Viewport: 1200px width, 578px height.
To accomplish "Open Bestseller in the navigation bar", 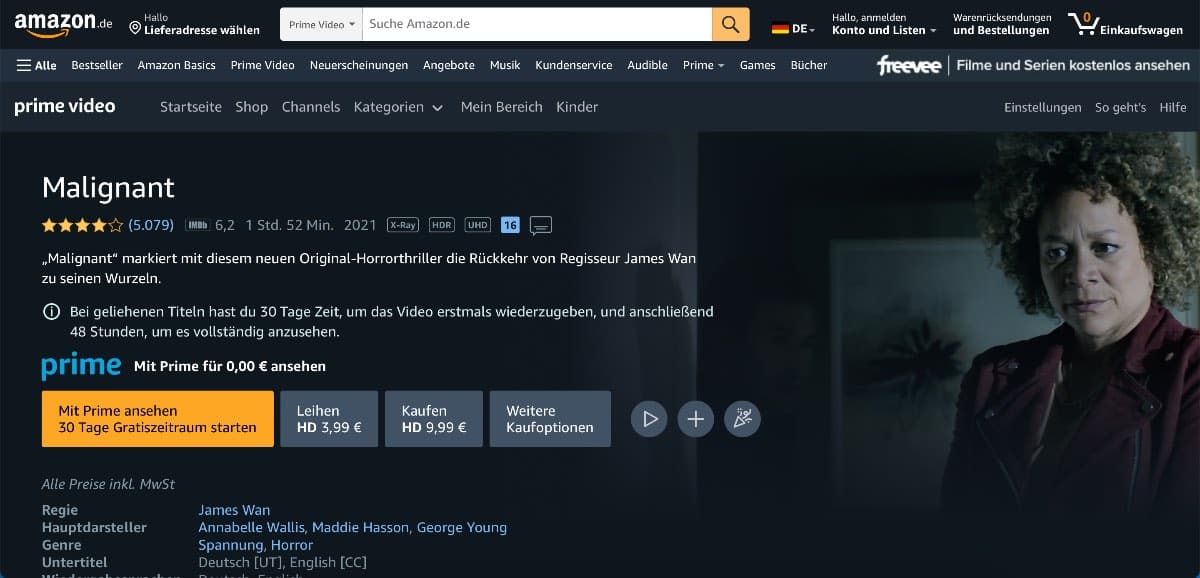I will point(97,65).
